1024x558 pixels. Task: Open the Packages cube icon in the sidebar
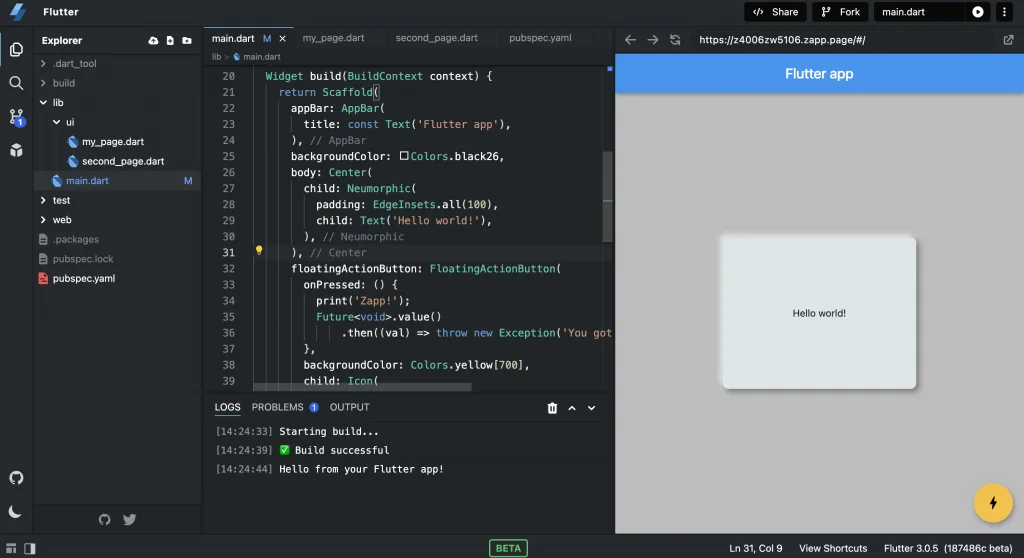[x=16, y=150]
